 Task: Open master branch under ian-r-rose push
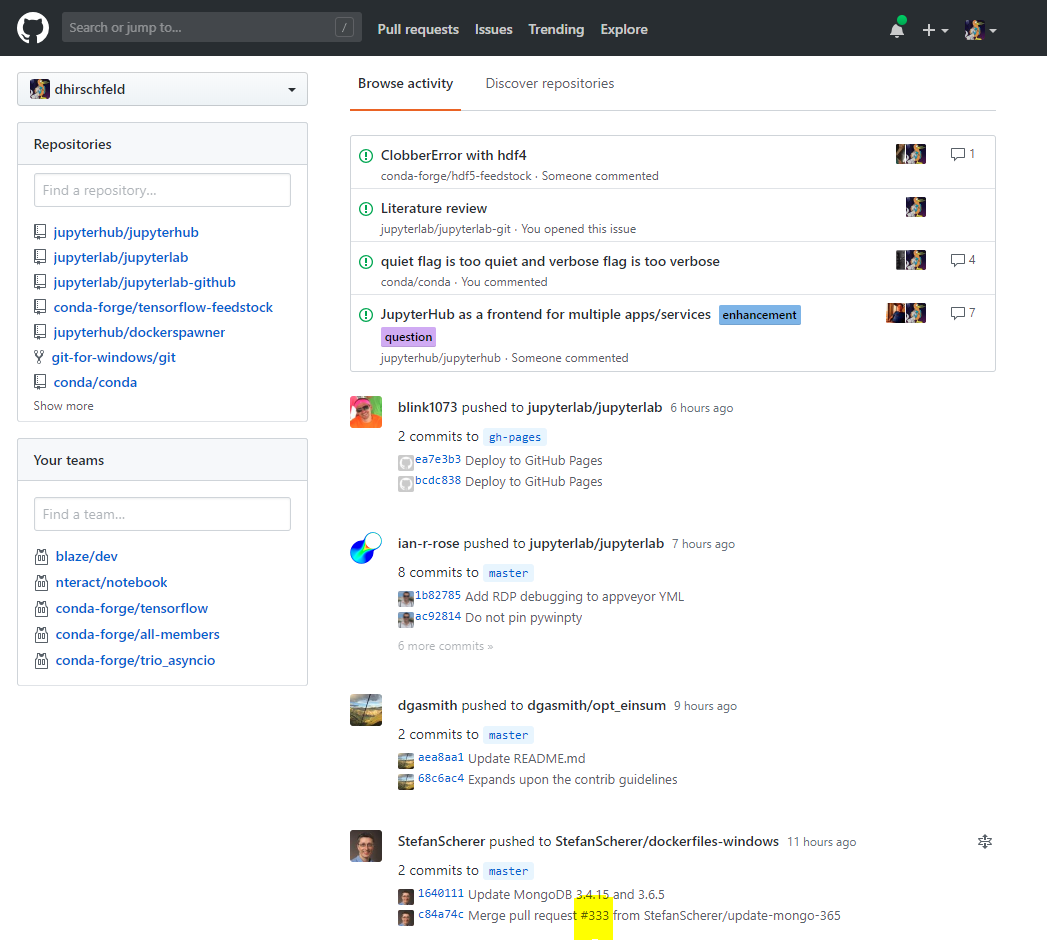[x=508, y=573]
